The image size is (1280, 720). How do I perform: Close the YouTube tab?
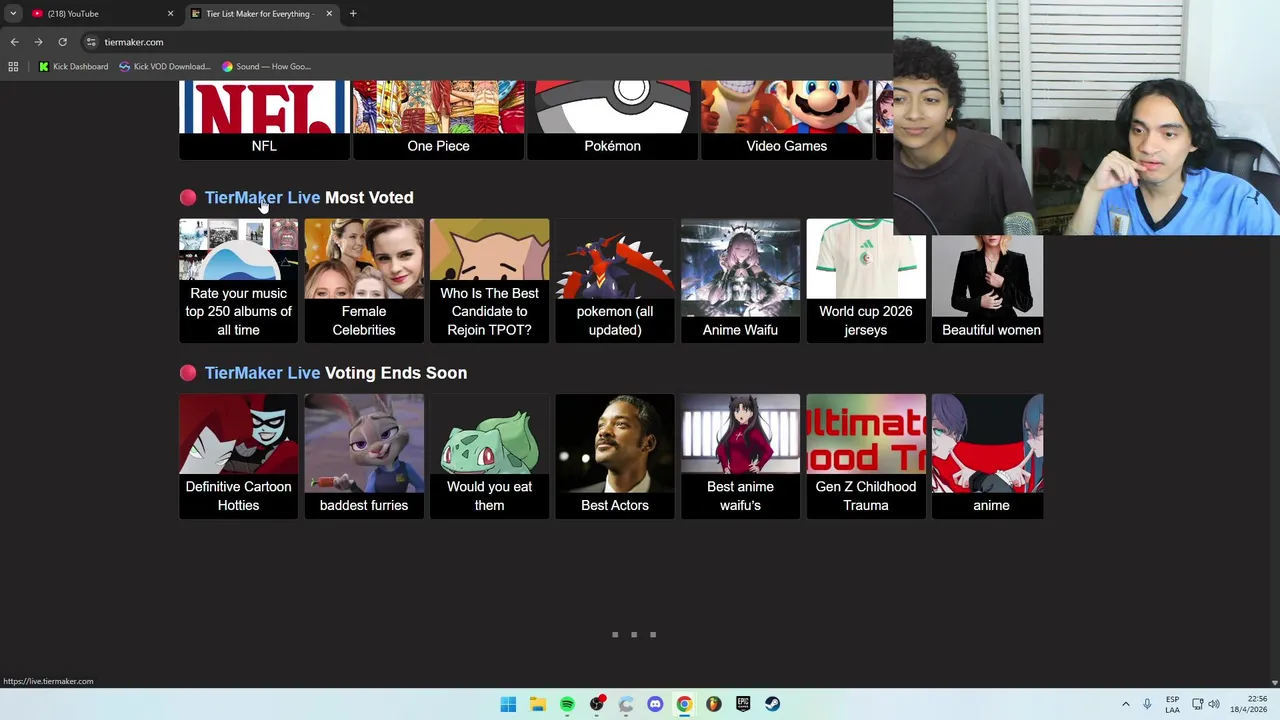point(170,14)
